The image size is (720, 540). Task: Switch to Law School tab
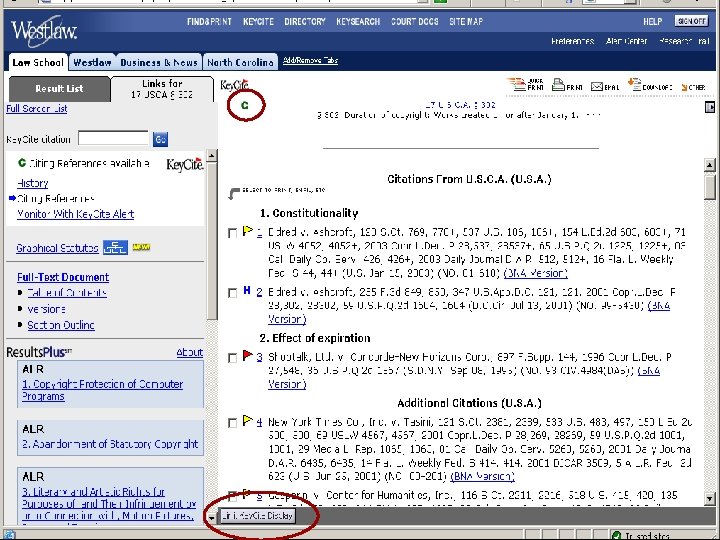[38, 62]
